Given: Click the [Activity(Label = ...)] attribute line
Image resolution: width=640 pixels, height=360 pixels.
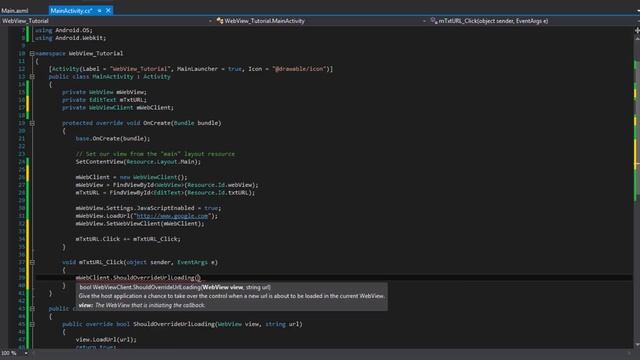Looking at the screenshot, I should (x=191, y=69).
